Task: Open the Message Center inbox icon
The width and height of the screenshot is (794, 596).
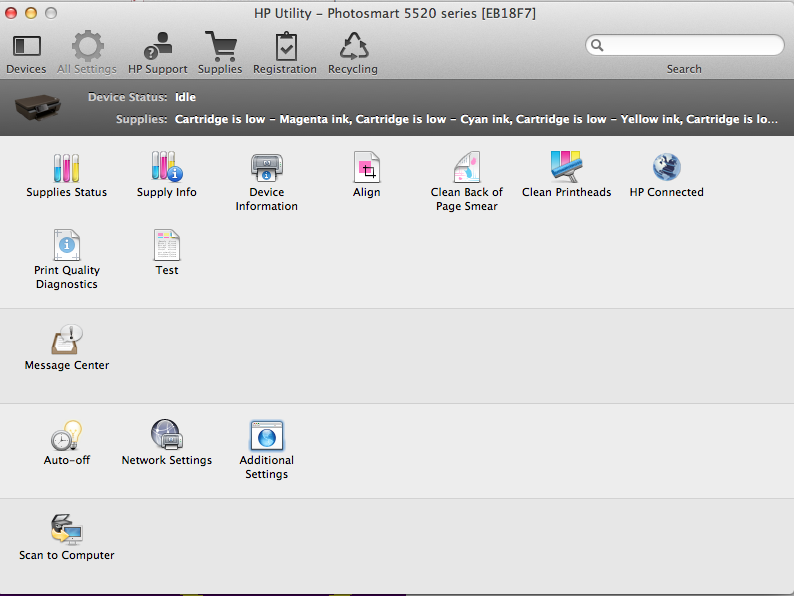Action: click(66, 340)
